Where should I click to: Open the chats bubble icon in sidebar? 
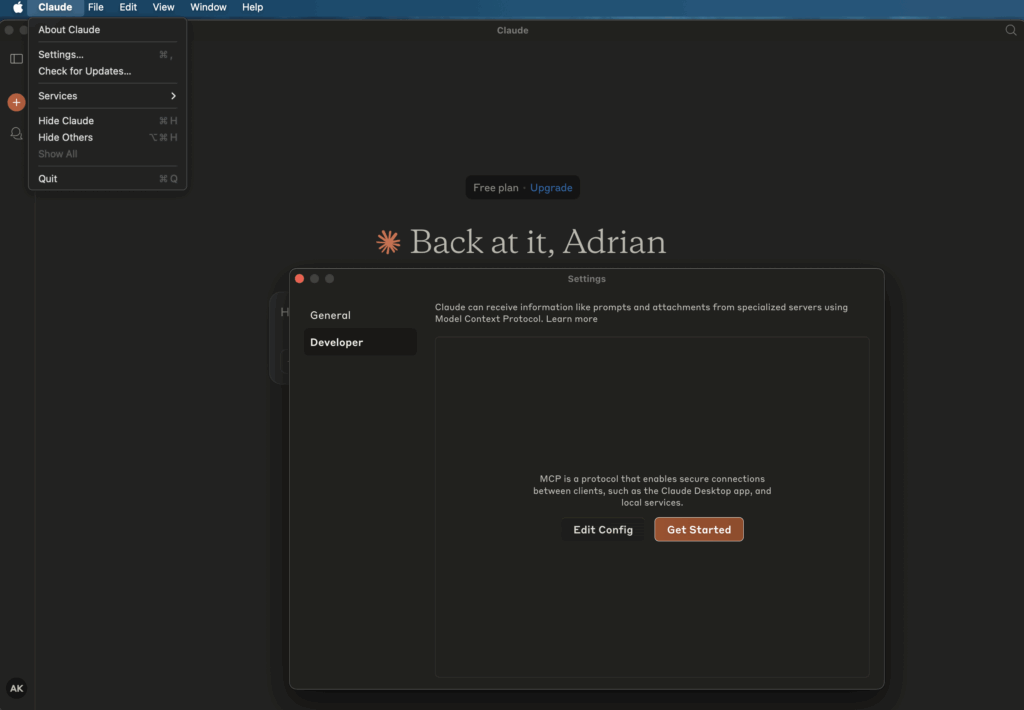16,133
